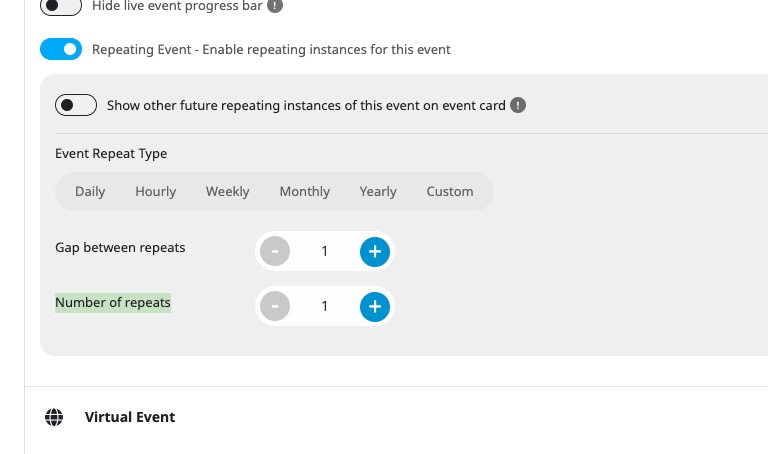Viewport: 768px width, 454px height.
Task: Click info icon beside Hide live event progress bar
Action: [x=275, y=6]
